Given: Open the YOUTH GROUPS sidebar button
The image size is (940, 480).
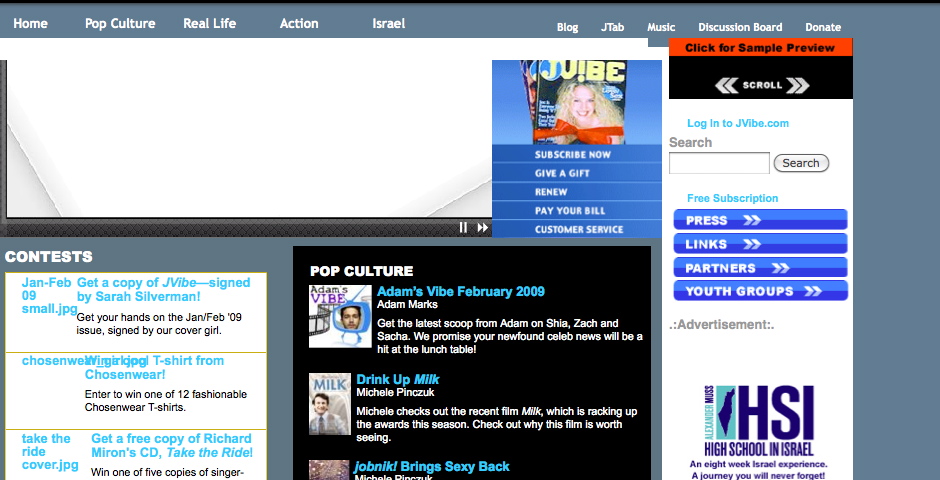Looking at the screenshot, I should pyautogui.click(x=760, y=291).
